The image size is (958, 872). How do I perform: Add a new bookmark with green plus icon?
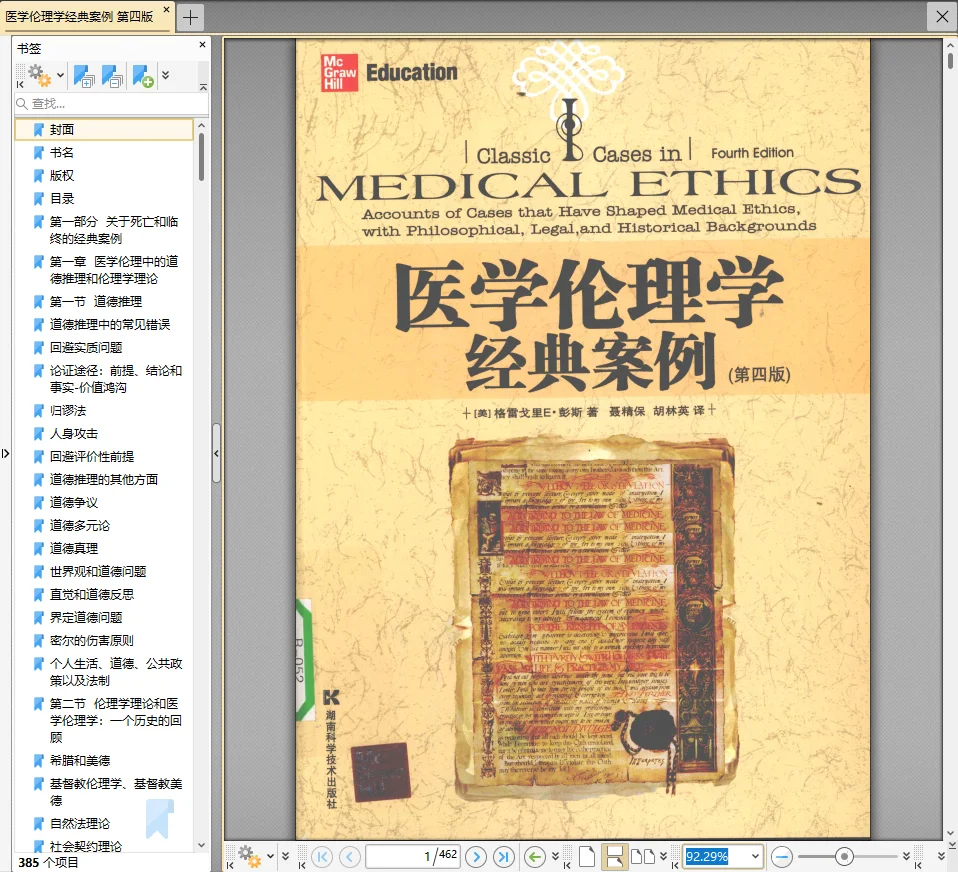[143, 76]
